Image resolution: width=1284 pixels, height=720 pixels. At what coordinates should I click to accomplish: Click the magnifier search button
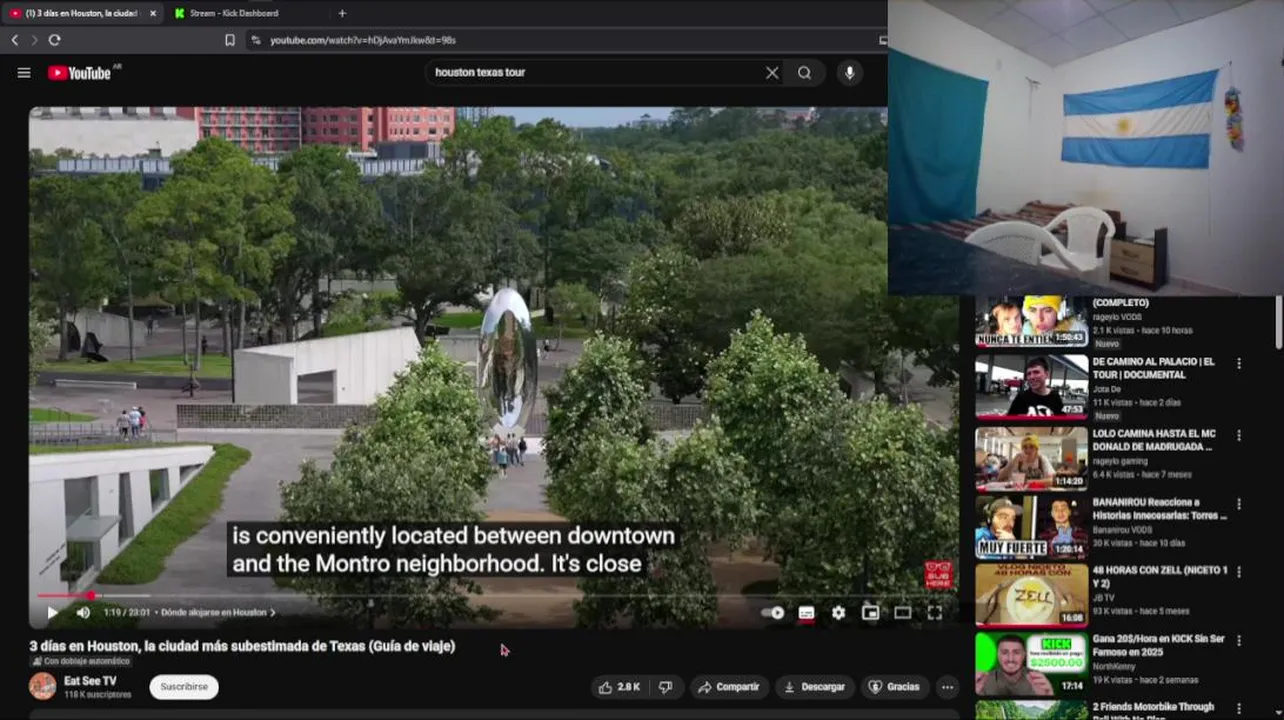(805, 73)
